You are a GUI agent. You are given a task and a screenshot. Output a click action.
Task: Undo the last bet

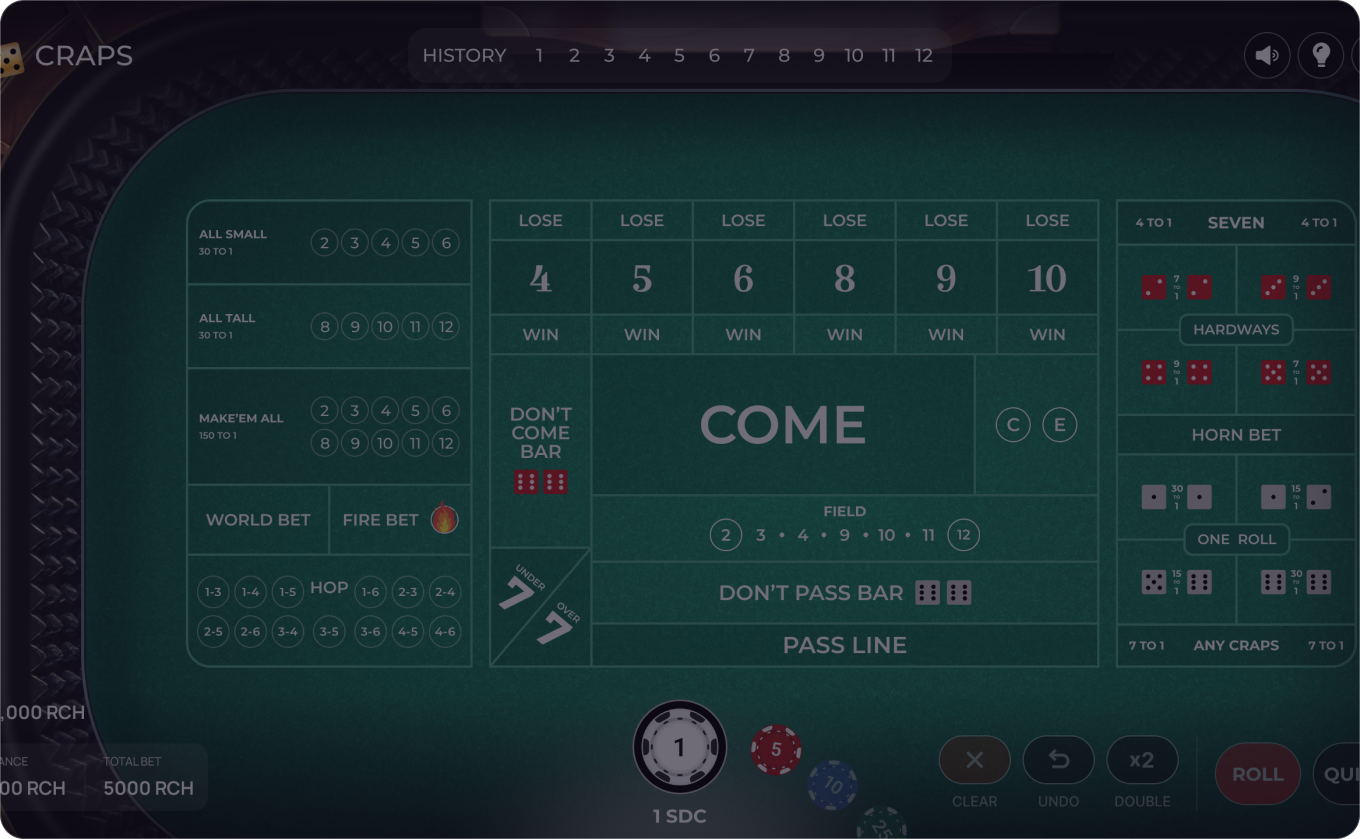click(1059, 761)
